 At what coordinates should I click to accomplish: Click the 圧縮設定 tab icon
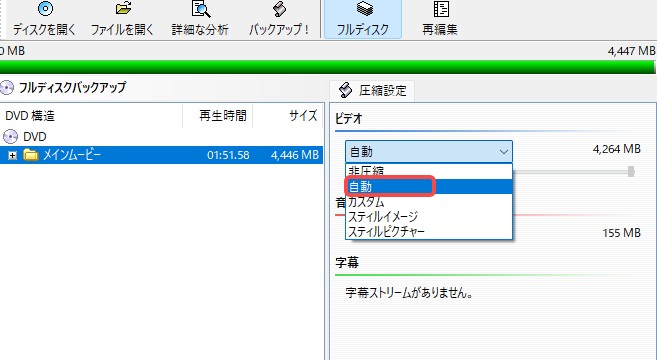click(346, 90)
